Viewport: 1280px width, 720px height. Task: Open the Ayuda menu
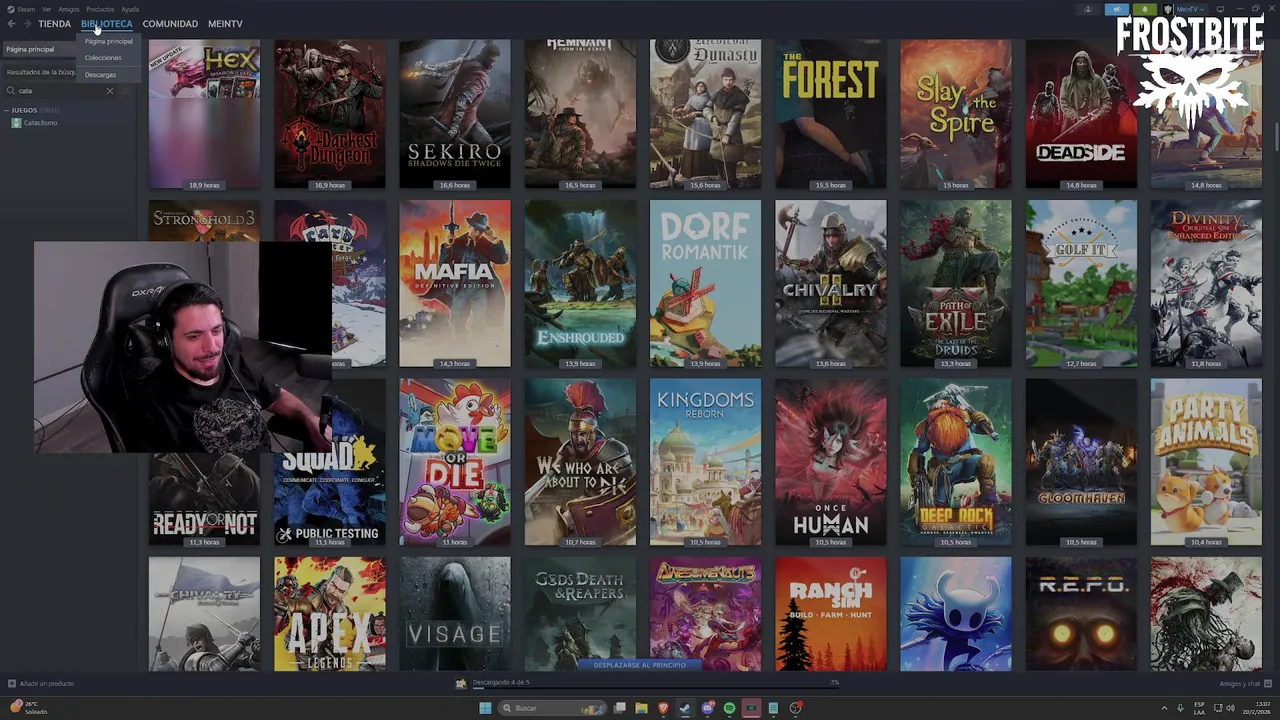pyautogui.click(x=130, y=9)
